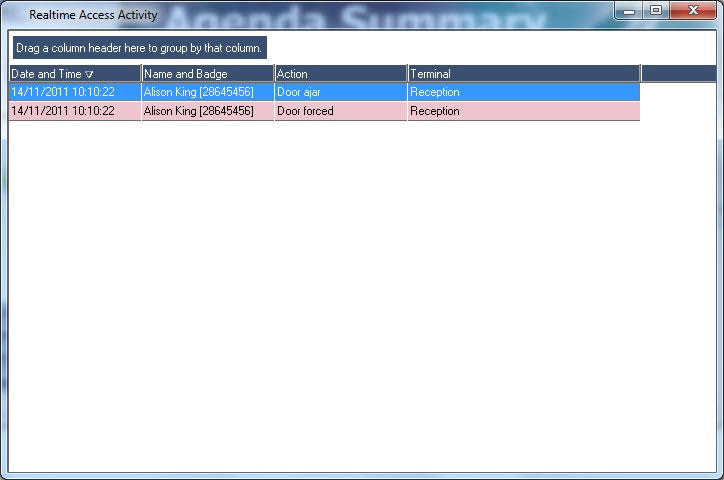Click date cell in the Door forced row
The height and width of the screenshot is (480, 724).
pos(62,111)
